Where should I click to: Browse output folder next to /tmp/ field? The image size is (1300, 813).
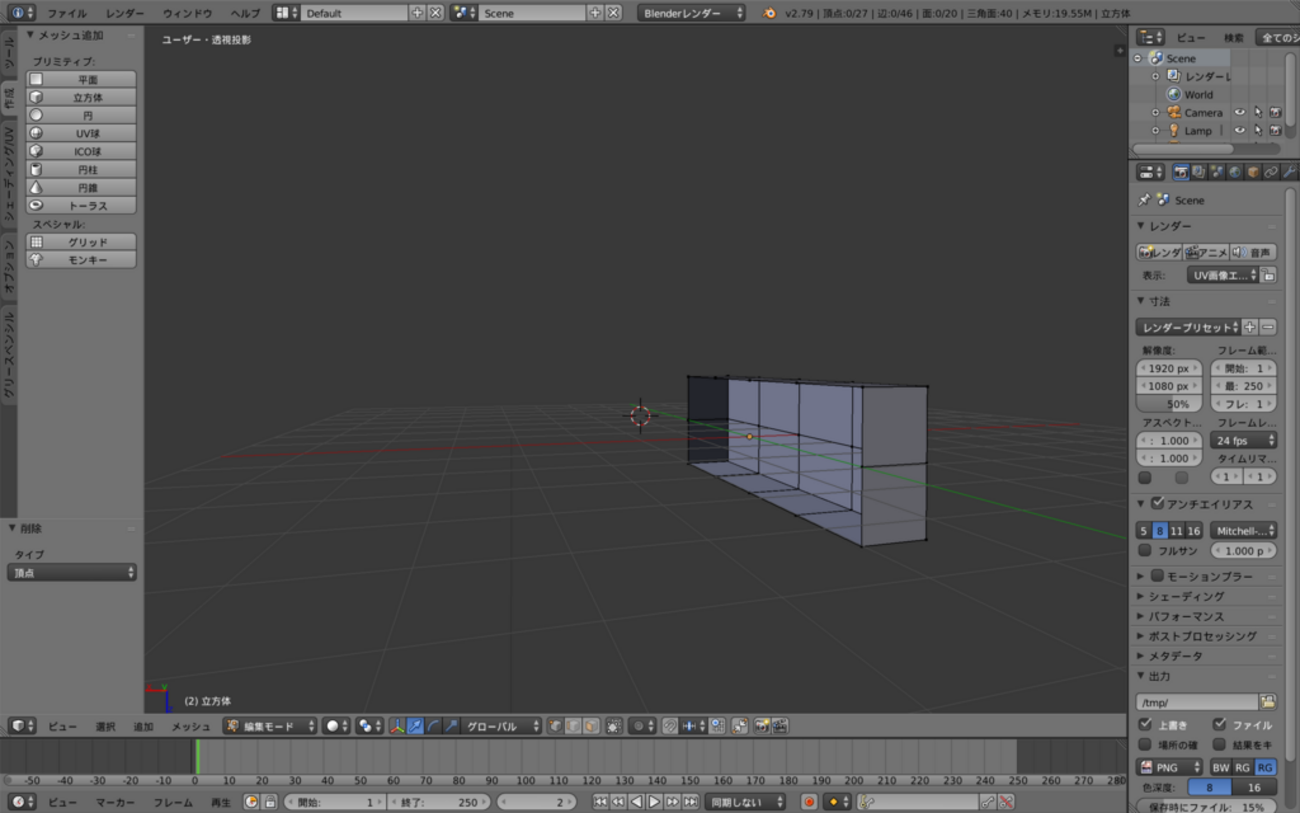click(1268, 702)
